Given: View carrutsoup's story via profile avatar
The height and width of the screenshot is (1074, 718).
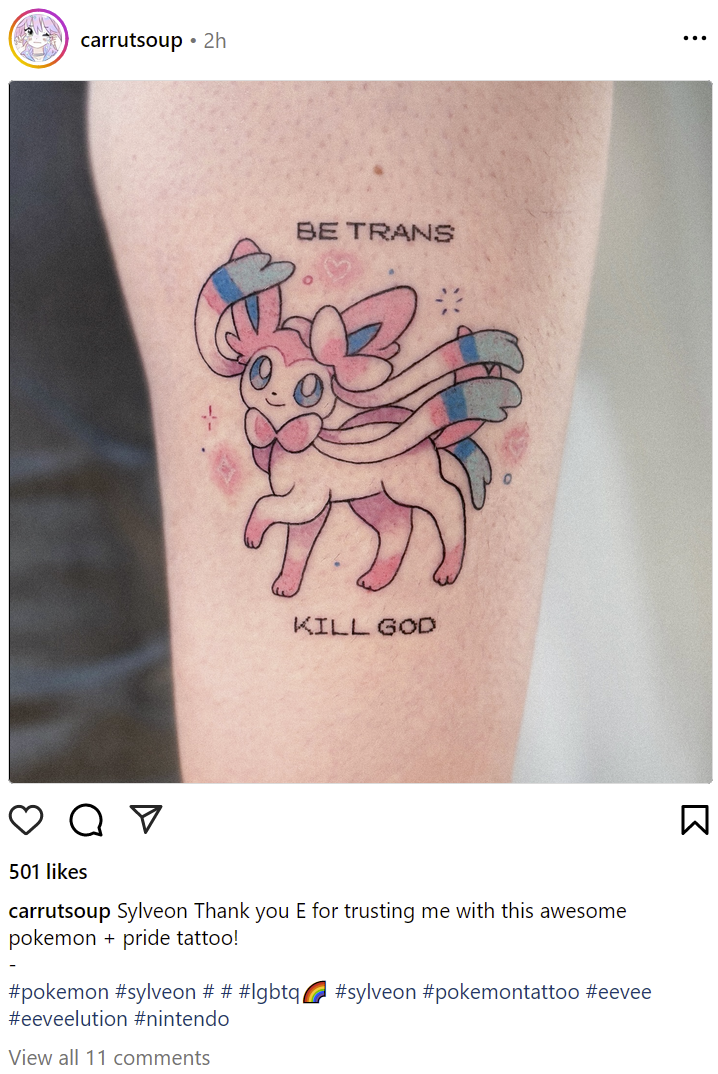Looking at the screenshot, I should (x=38, y=38).
